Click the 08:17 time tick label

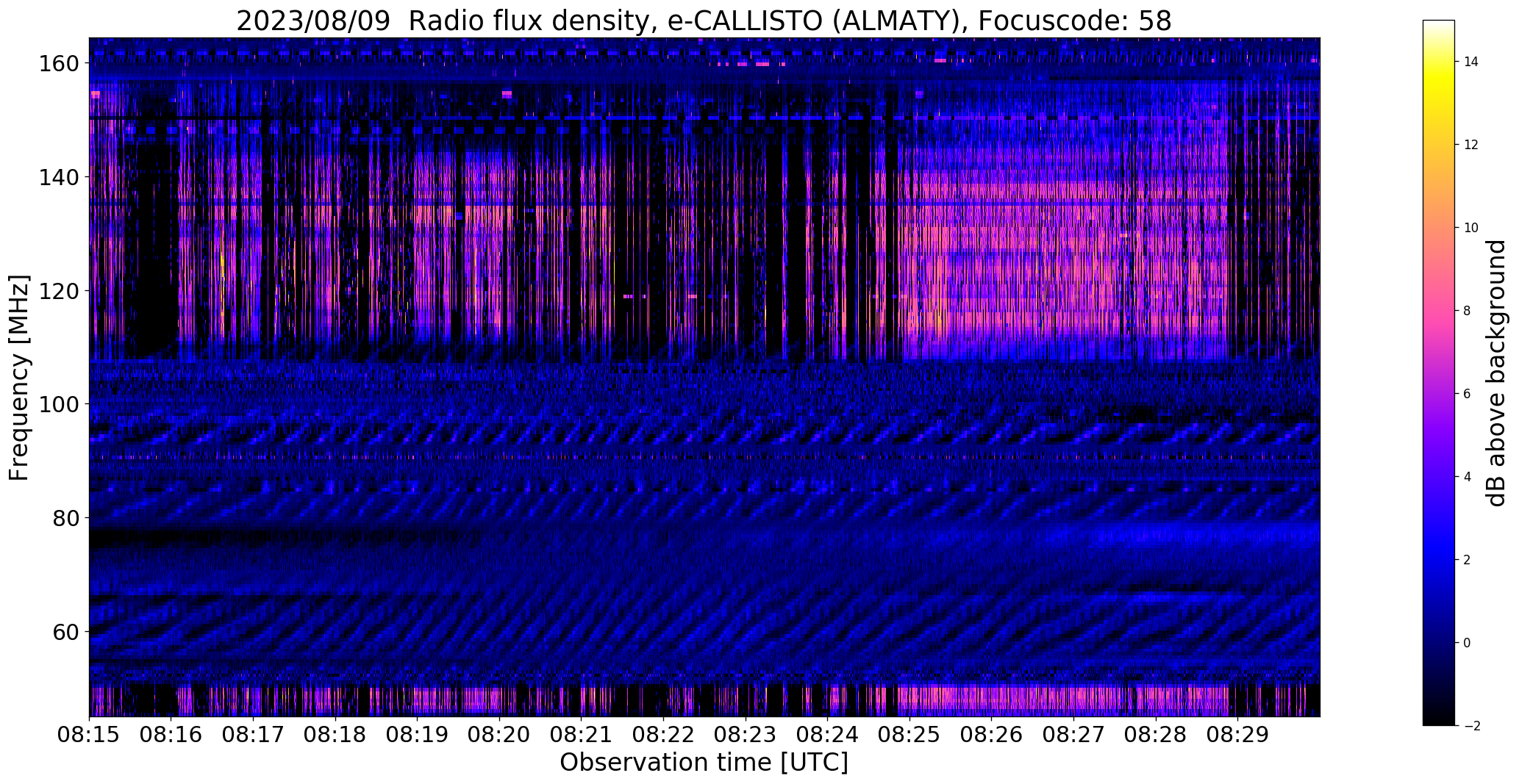pos(253,735)
